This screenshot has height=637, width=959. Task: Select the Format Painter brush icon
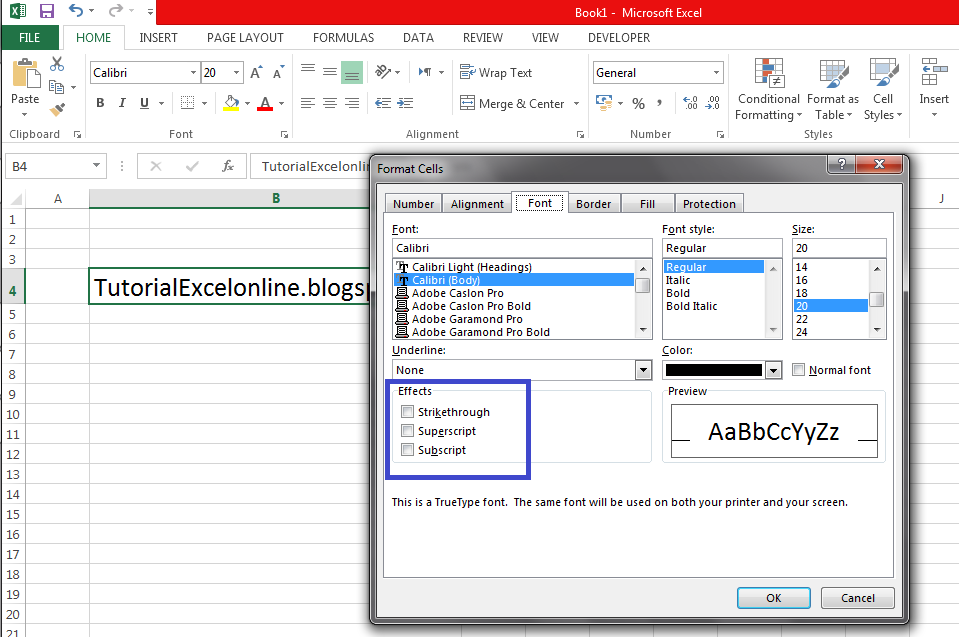click(x=57, y=109)
